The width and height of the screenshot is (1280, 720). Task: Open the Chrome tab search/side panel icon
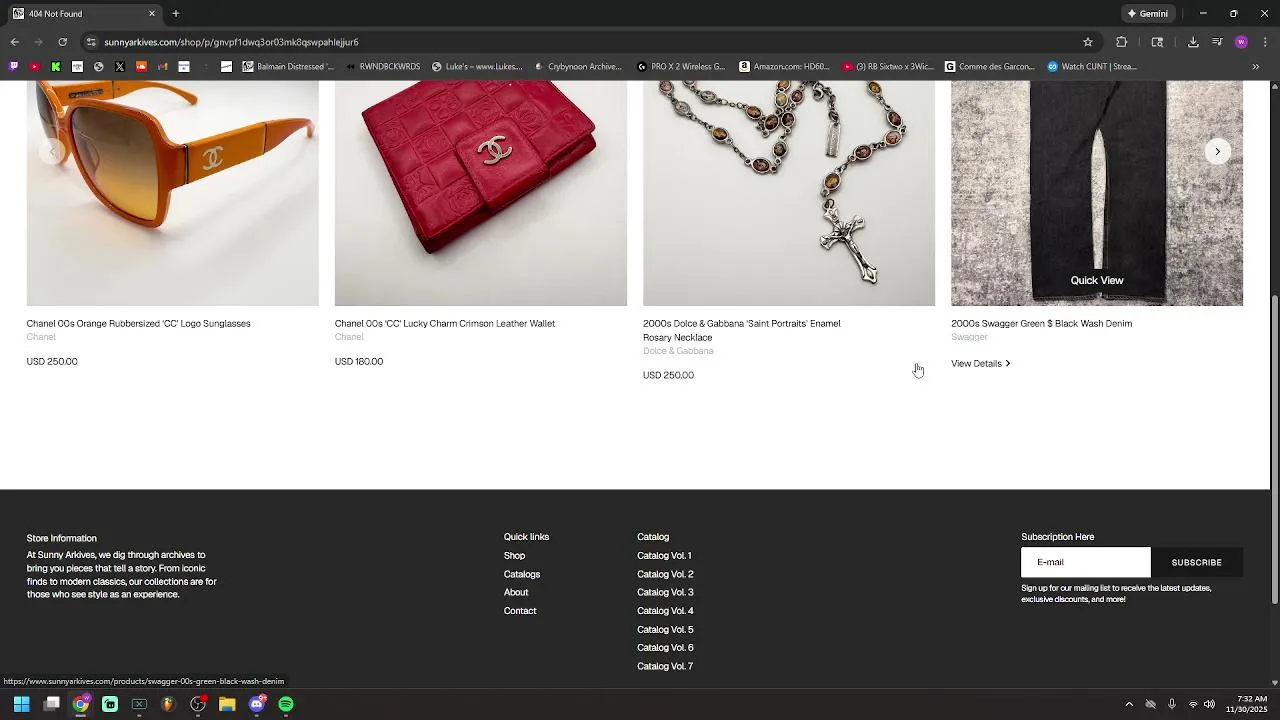[x=1157, y=42]
